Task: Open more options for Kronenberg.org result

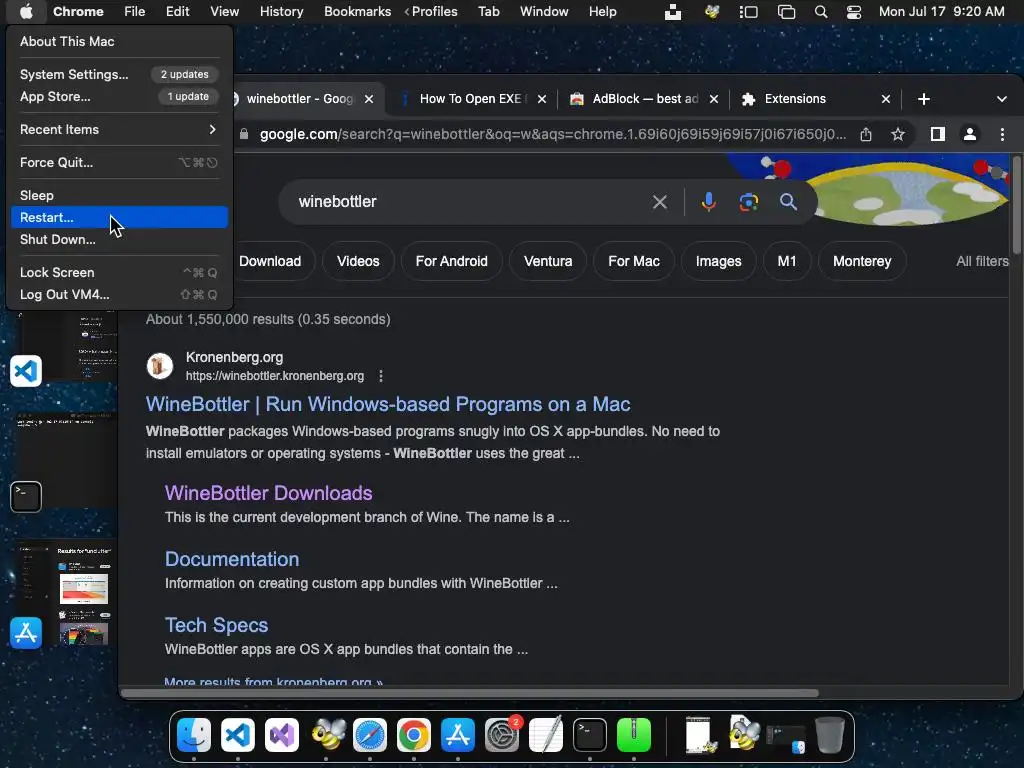Action: tap(381, 376)
